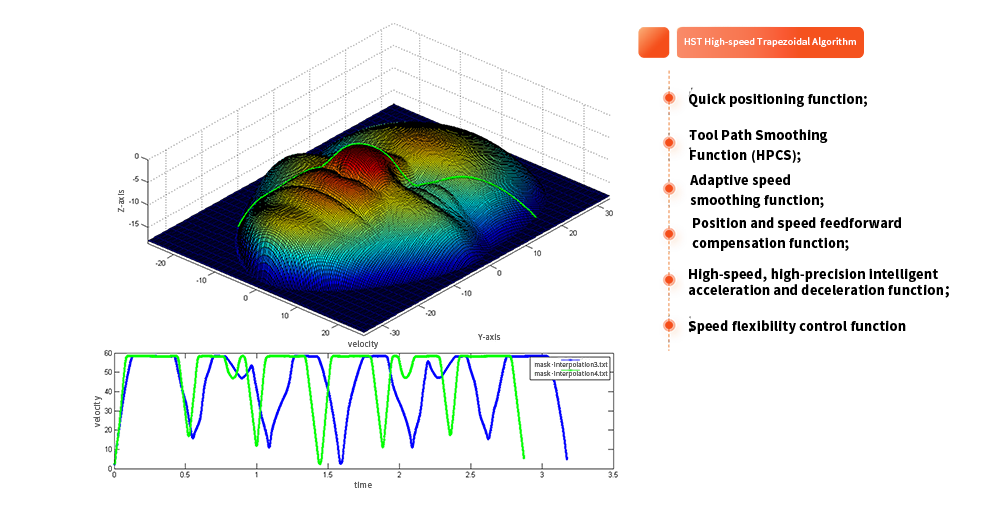Image resolution: width=1000 pixels, height=510 pixels.
Task: Click the HST High-speed Trapezoidal Algorithm banner
Action: pos(767,42)
